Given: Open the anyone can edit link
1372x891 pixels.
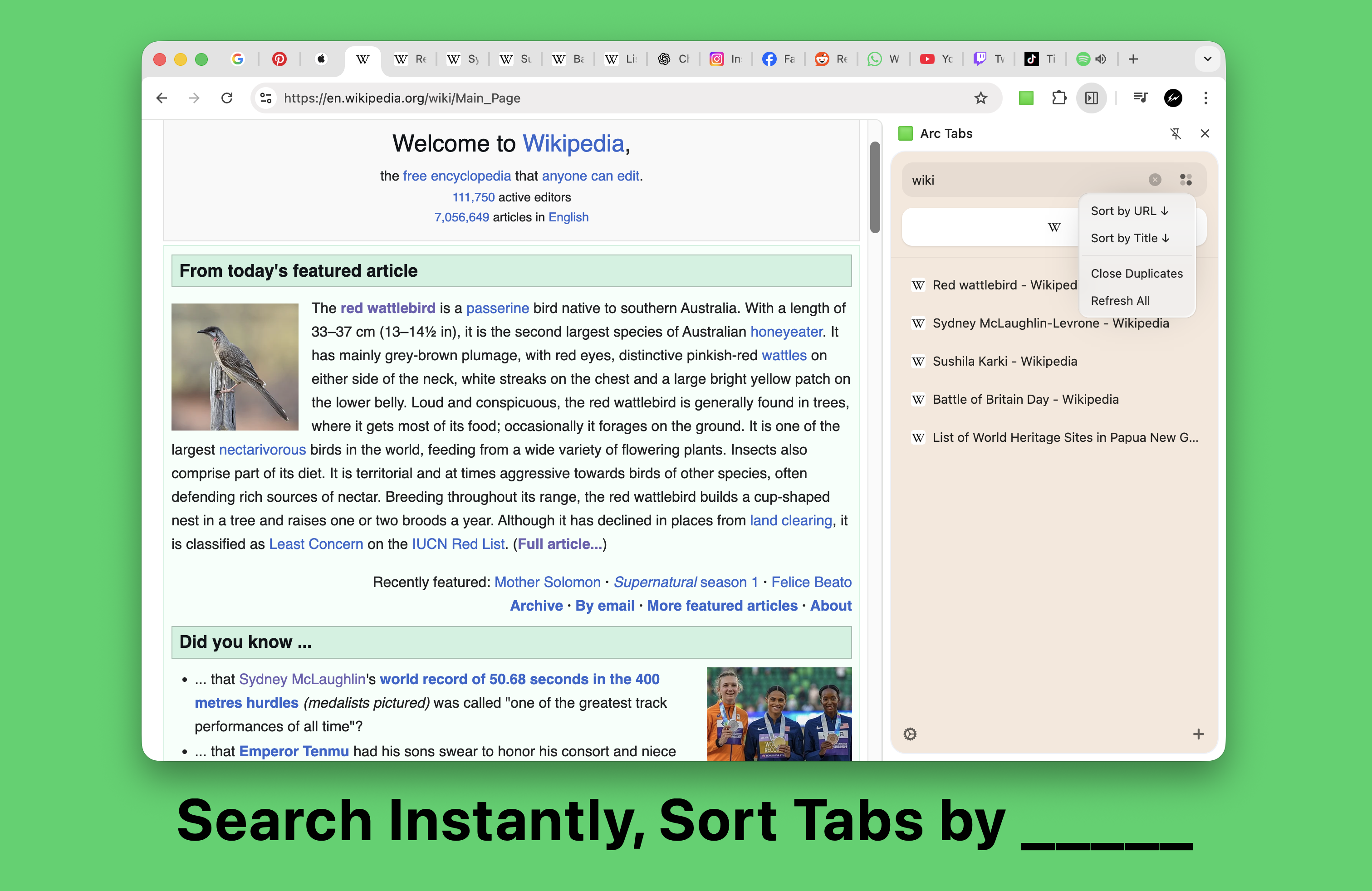Looking at the screenshot, I should point(590,176).
